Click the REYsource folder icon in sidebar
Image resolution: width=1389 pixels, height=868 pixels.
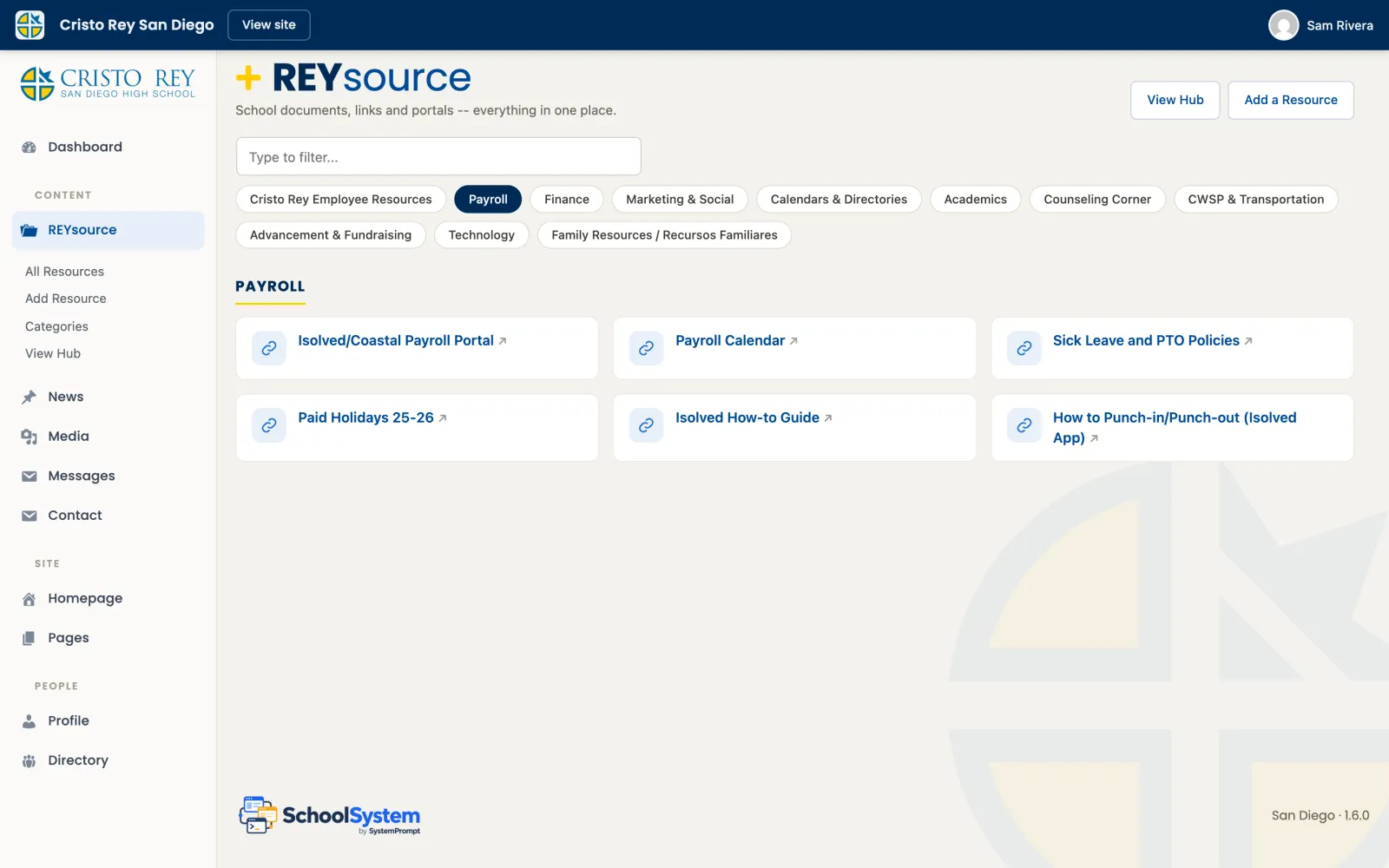[30, 230]
